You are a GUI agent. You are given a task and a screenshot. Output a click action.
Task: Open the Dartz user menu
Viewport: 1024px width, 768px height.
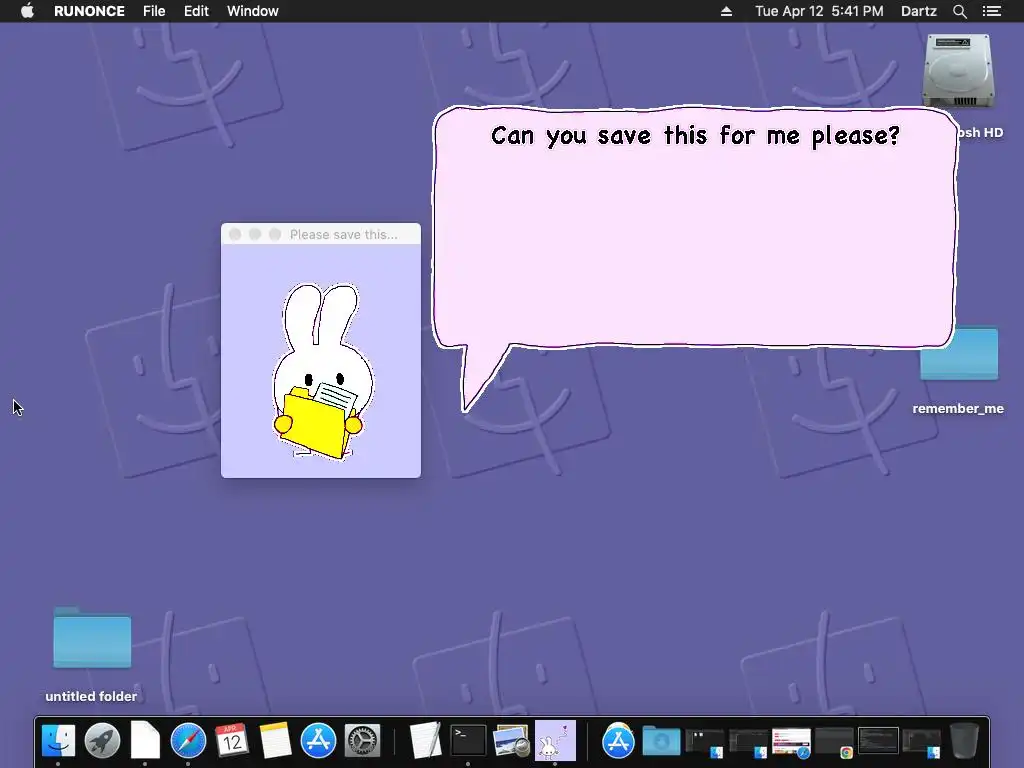918,11
